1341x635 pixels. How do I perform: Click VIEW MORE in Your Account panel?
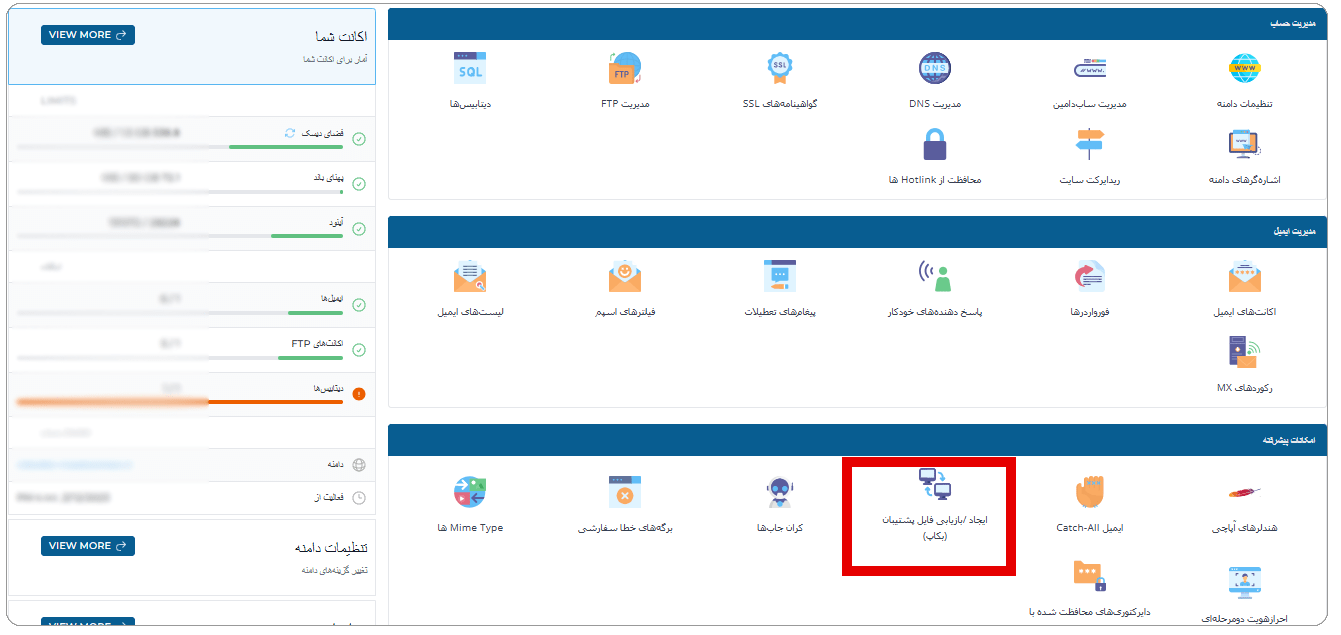click(88, 35)
